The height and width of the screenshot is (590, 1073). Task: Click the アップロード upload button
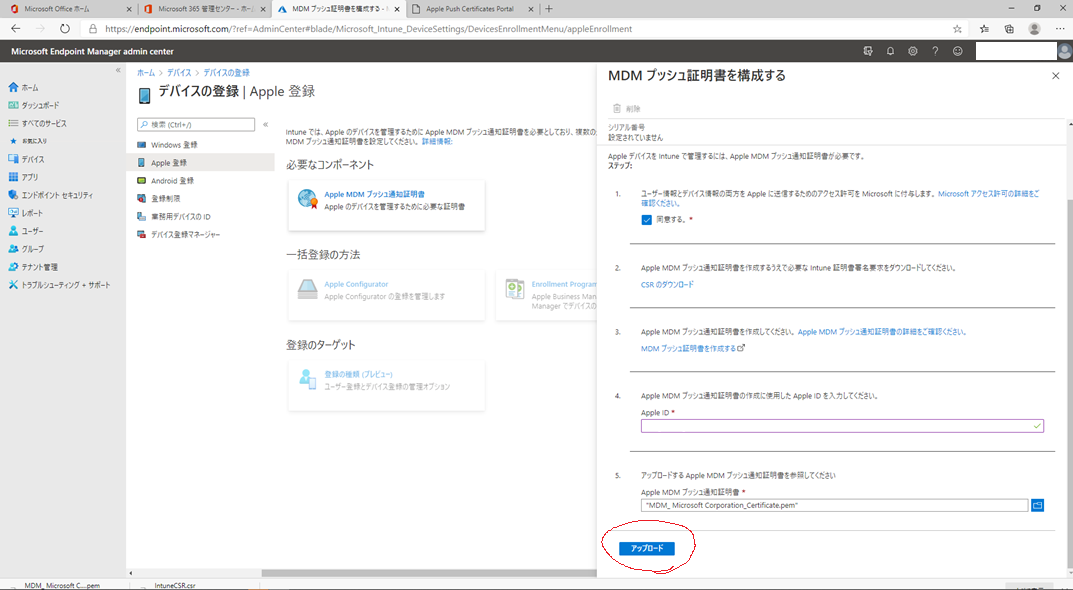click(647, 548)
